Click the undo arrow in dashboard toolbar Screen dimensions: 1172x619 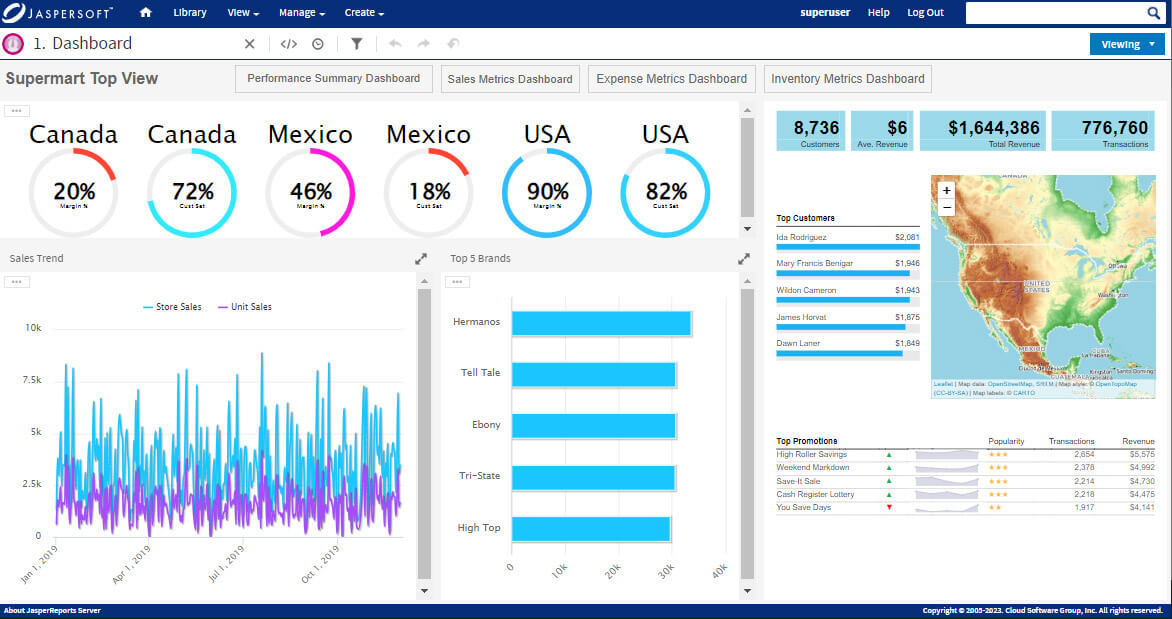(394, 44)
